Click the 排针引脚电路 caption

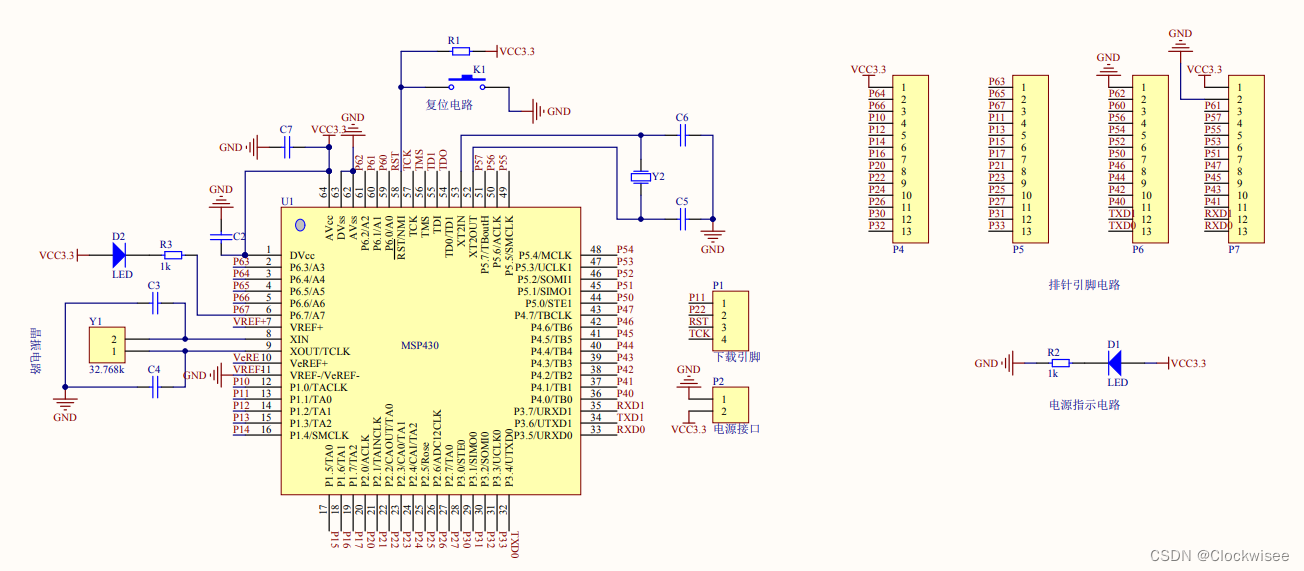(x=1084, y=285)
